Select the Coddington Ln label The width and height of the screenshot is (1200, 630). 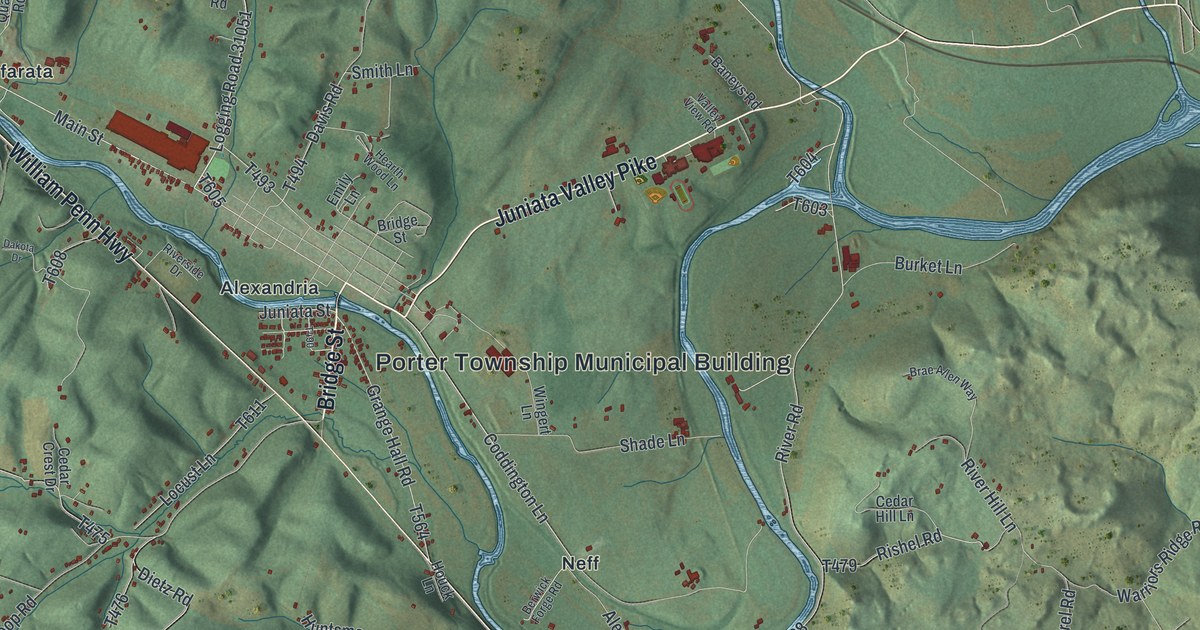click(516, 478)
